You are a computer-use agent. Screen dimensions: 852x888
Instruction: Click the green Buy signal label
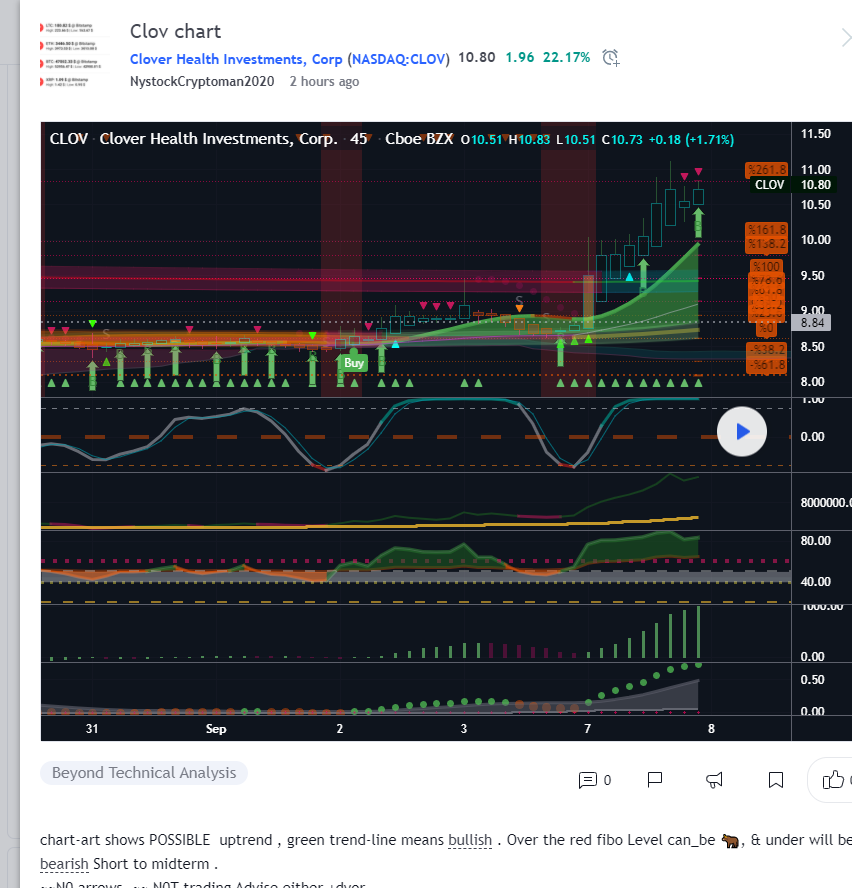click(x=354, y=363)
